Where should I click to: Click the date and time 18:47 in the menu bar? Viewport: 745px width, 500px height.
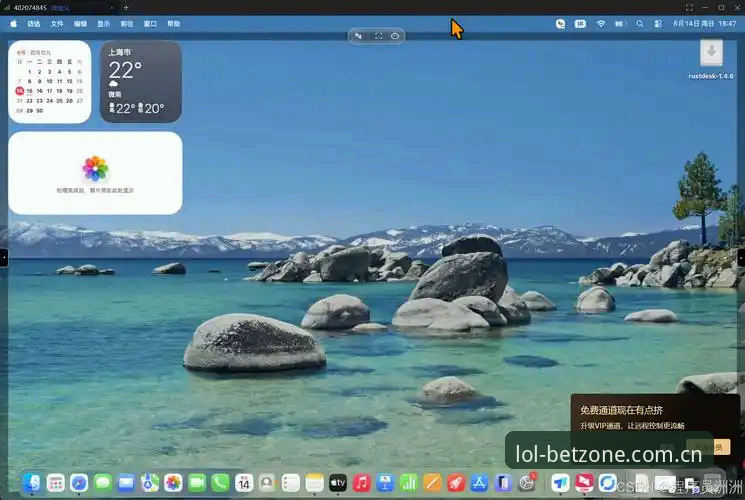click(x=705, y=23)
